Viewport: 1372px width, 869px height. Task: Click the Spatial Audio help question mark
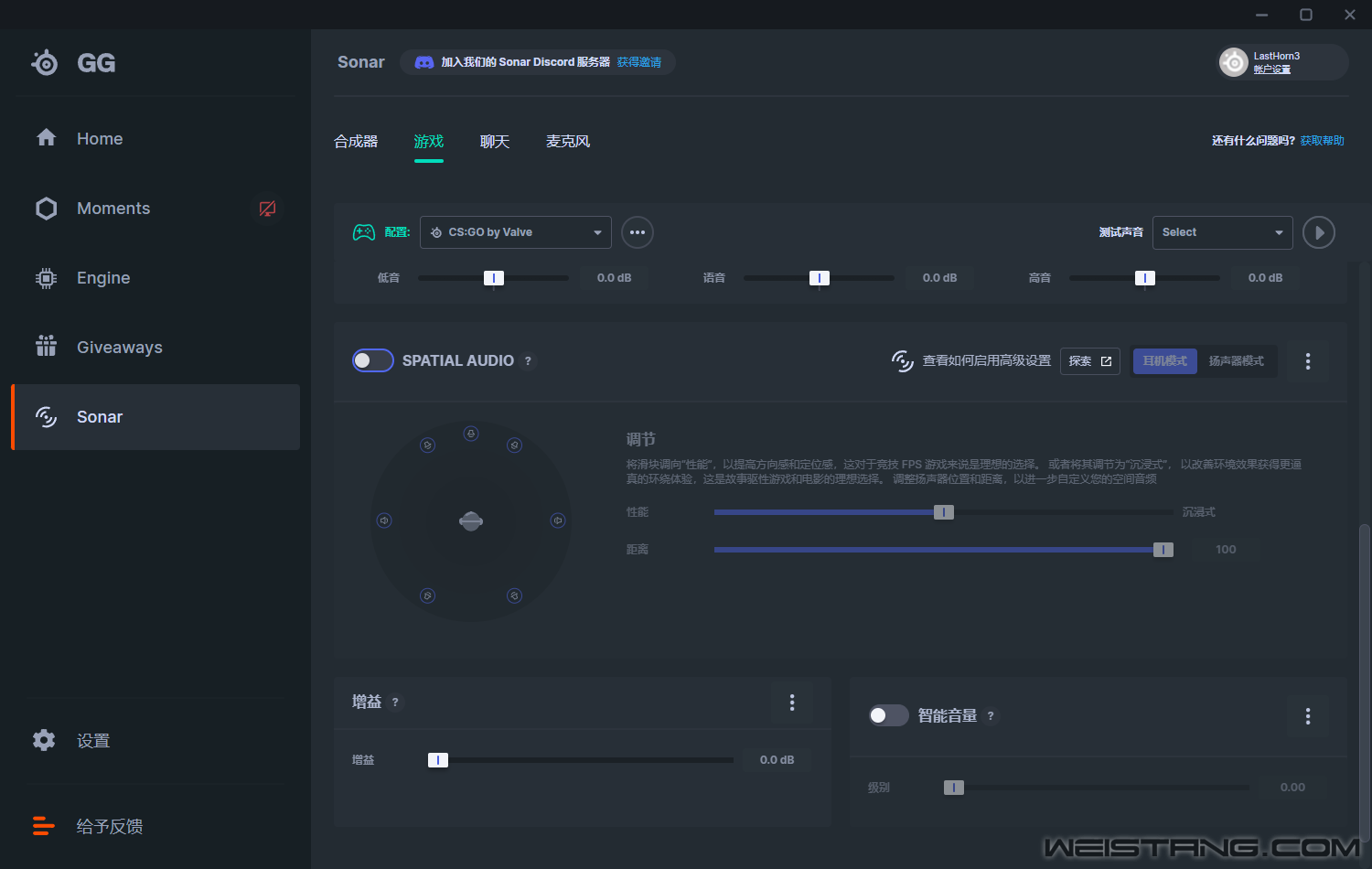click(528, 361)
